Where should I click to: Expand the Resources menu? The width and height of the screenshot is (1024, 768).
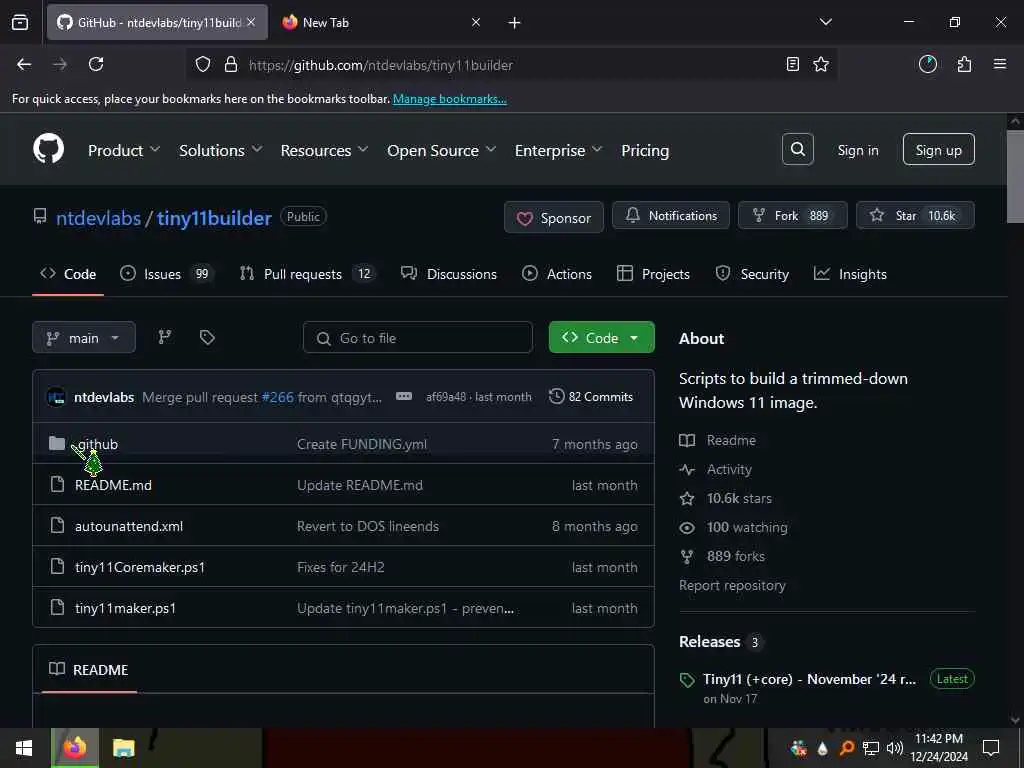pyautogui.click(x=324, y=150)
